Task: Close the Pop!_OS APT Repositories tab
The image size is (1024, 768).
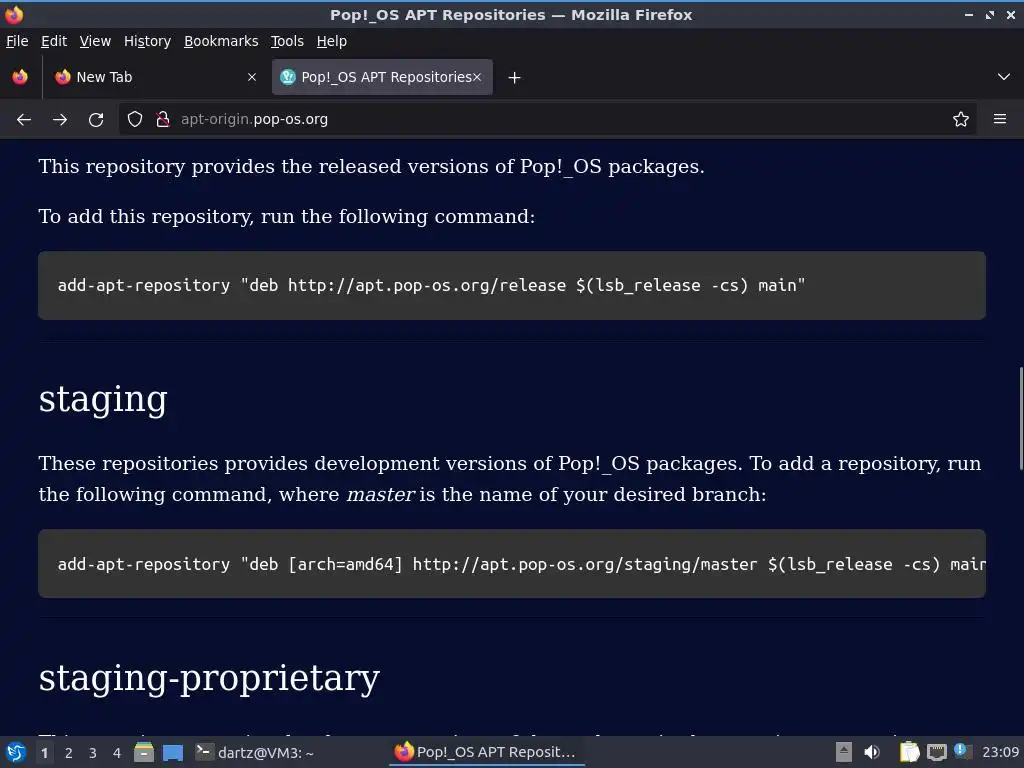Action: point(477,77)
